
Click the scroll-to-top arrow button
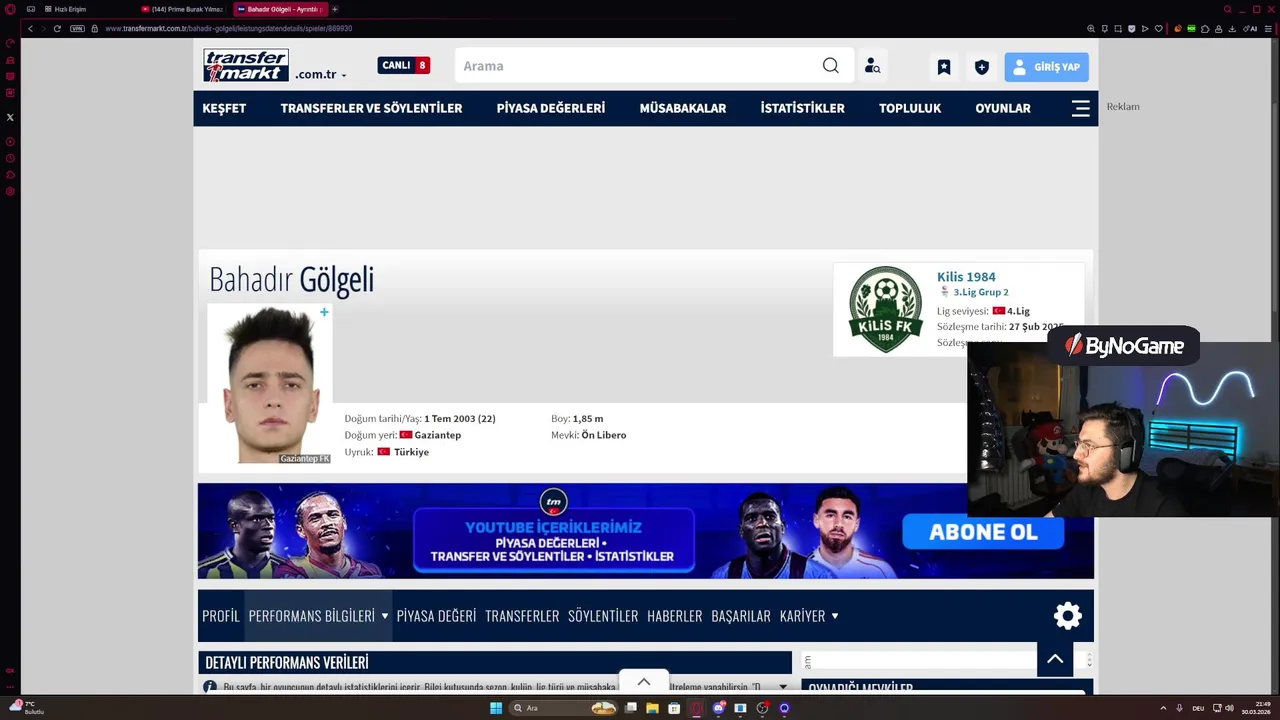(x=1055, y=658)
